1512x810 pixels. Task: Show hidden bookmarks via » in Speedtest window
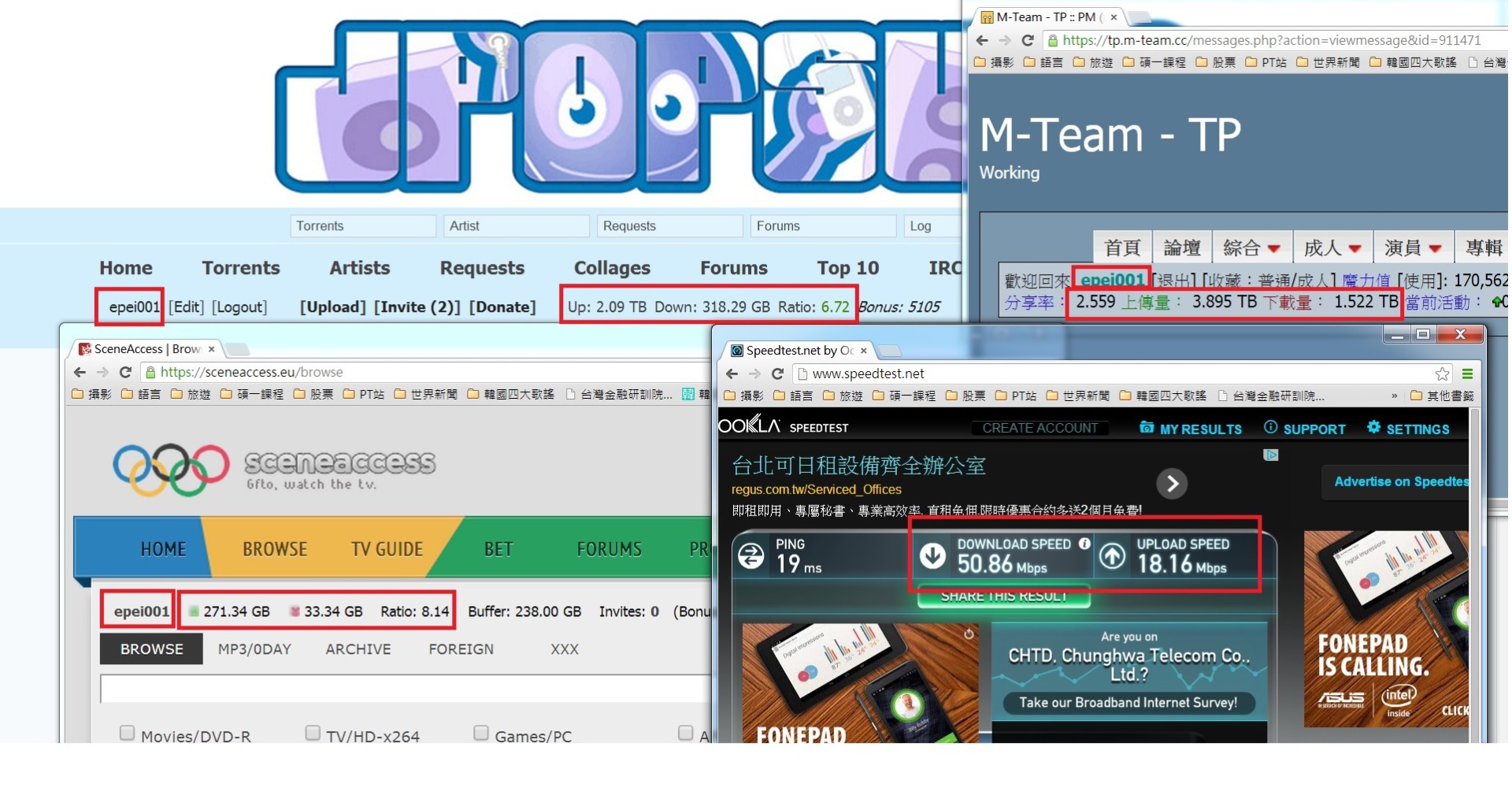(x=1394, y=396)
